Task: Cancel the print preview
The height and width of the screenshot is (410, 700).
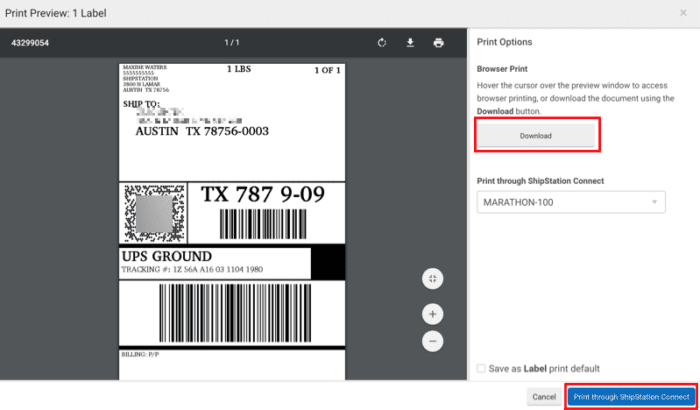Action: [544, 397]
